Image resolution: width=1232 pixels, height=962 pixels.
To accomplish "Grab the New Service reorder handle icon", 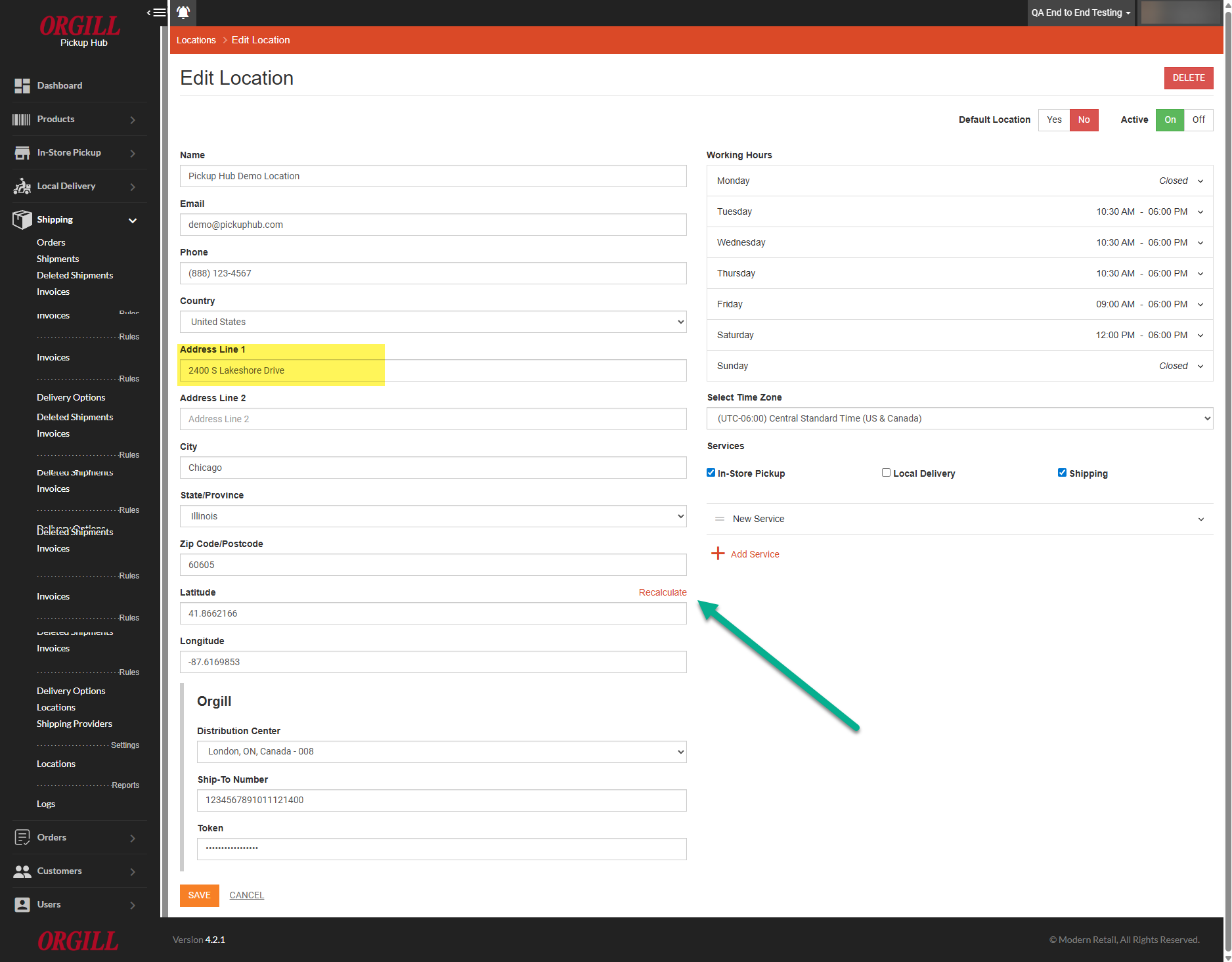I will tap(720, 519).
